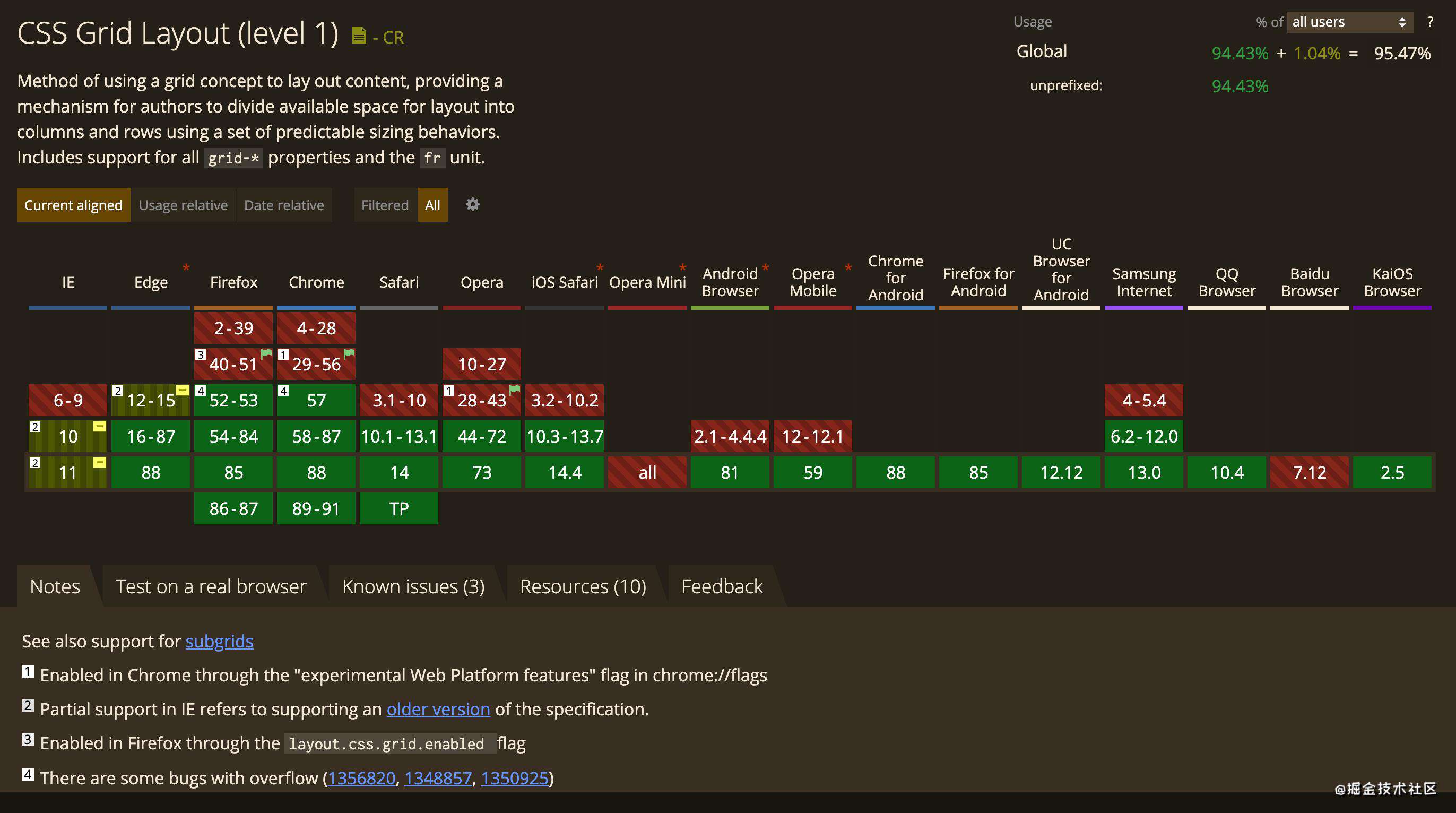Select Samsung Internet 4-5.4 cell
1456x813 pixels.
pos(1144,400)
